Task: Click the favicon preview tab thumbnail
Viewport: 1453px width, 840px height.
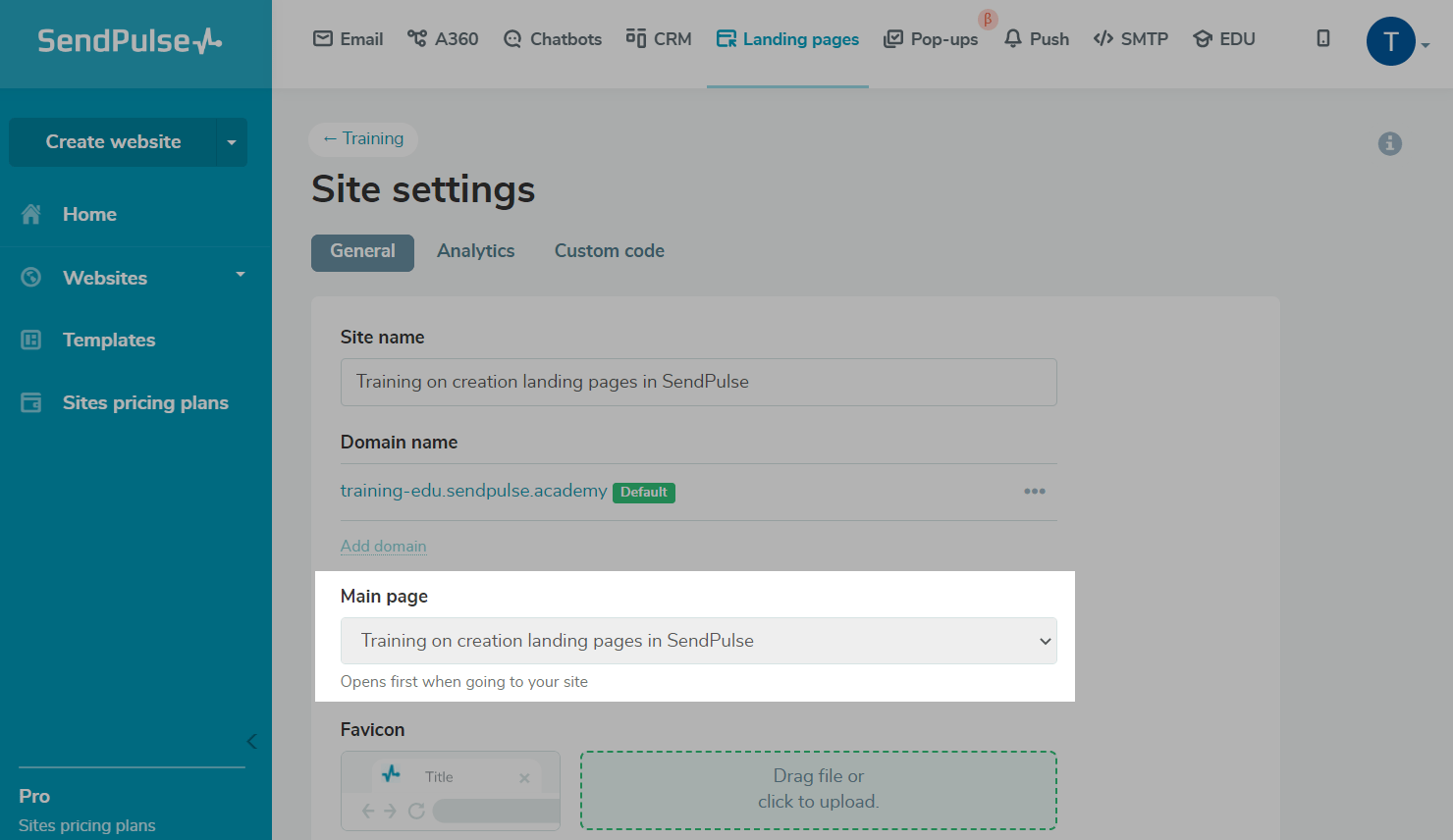Action: pos(451,791)
